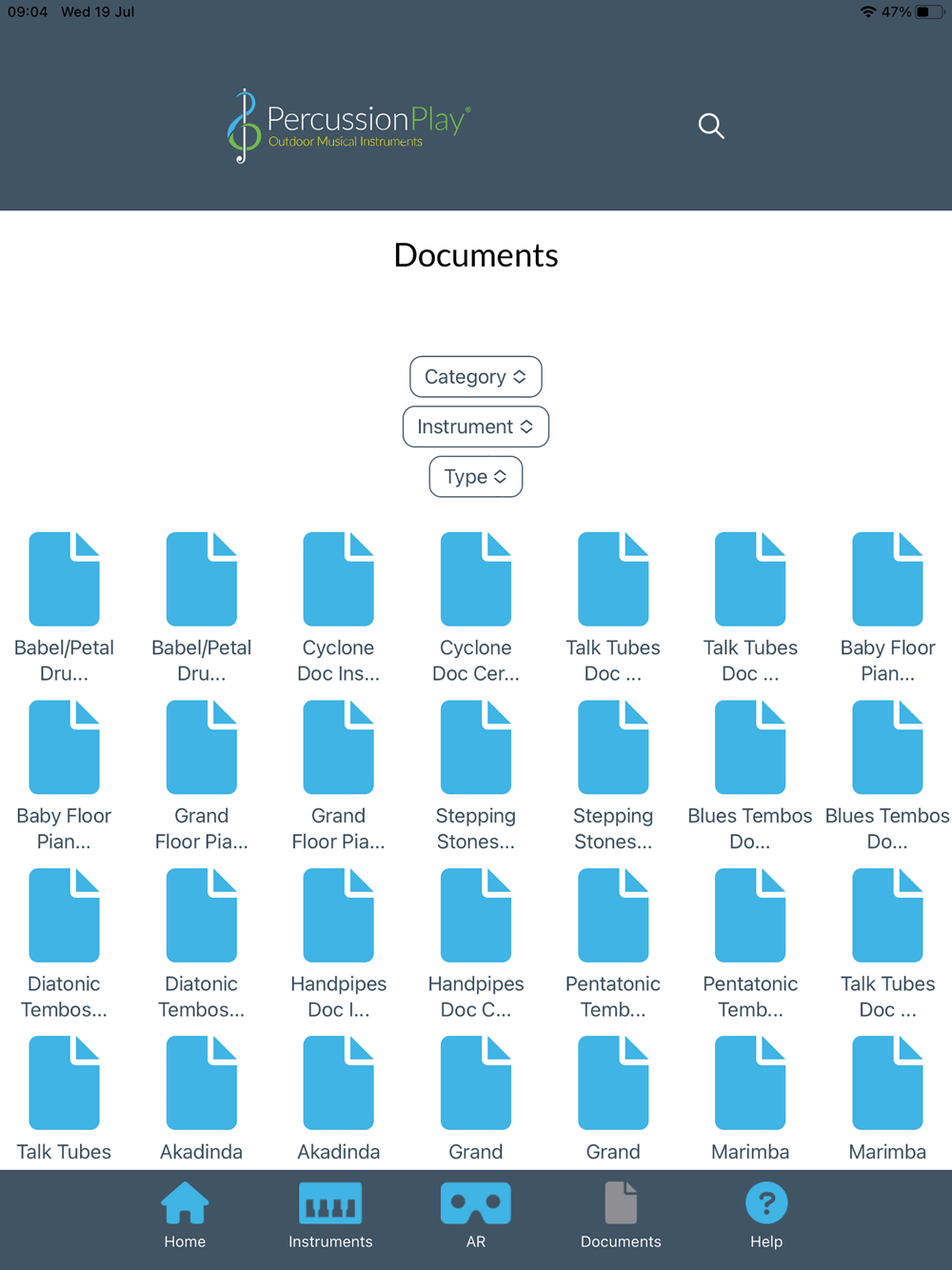The height and width of the screenshot is (1270, 952).
Task: Tap the search magnifier icon
Action: click(711, 126)
